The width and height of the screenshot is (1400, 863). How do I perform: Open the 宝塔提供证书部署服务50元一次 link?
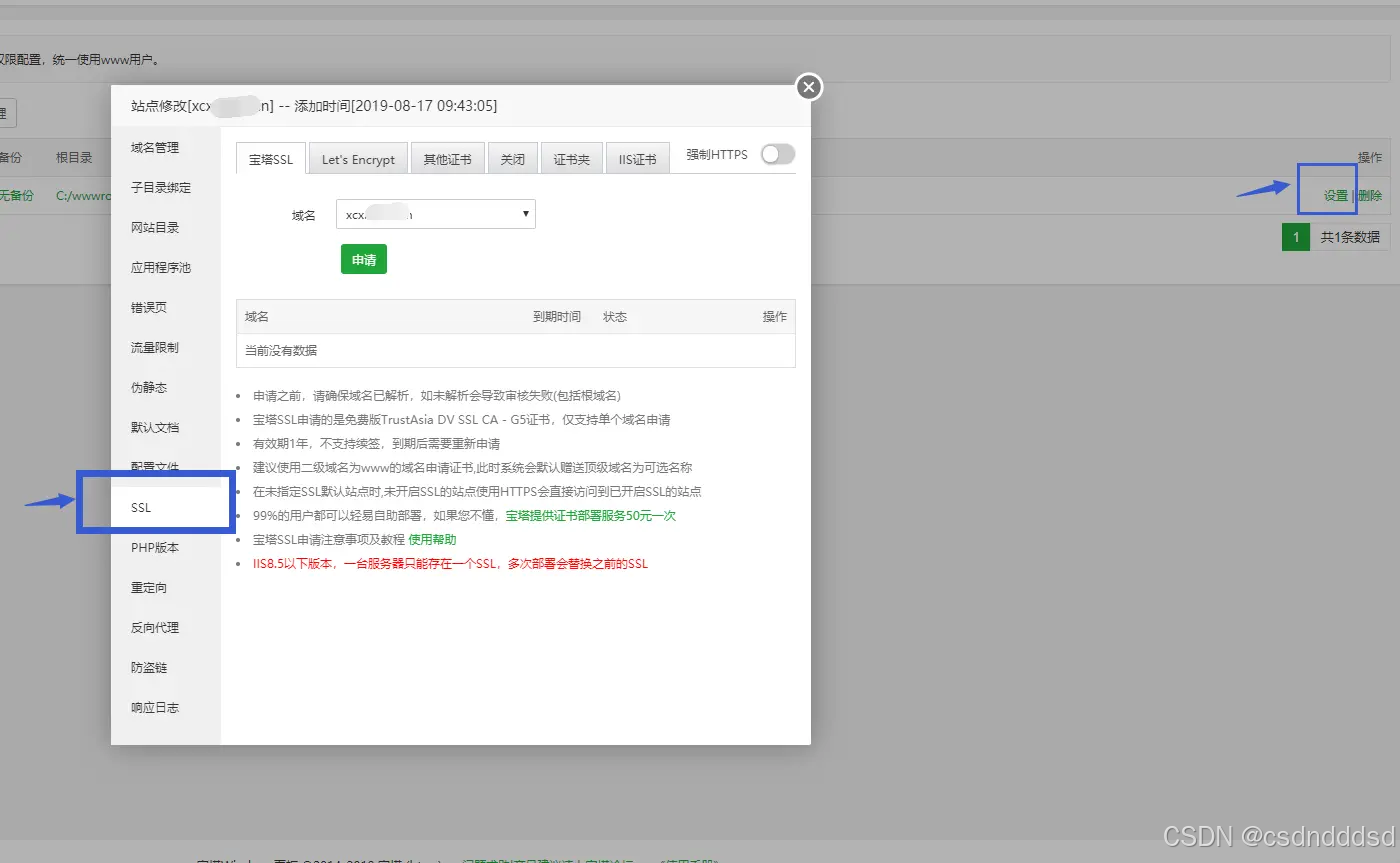tap(590, 515)
